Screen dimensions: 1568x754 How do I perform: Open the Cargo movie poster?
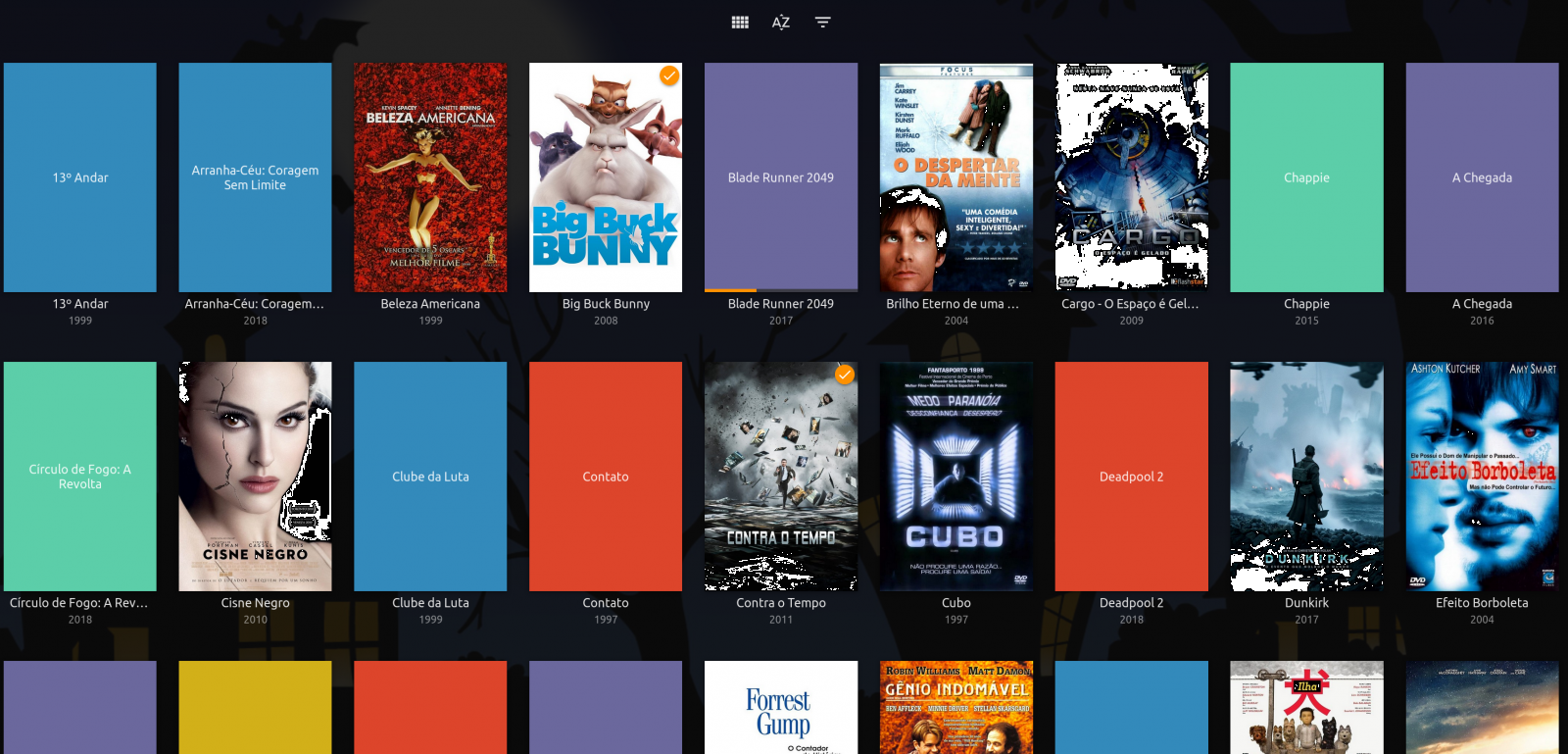click(1132, 177)
